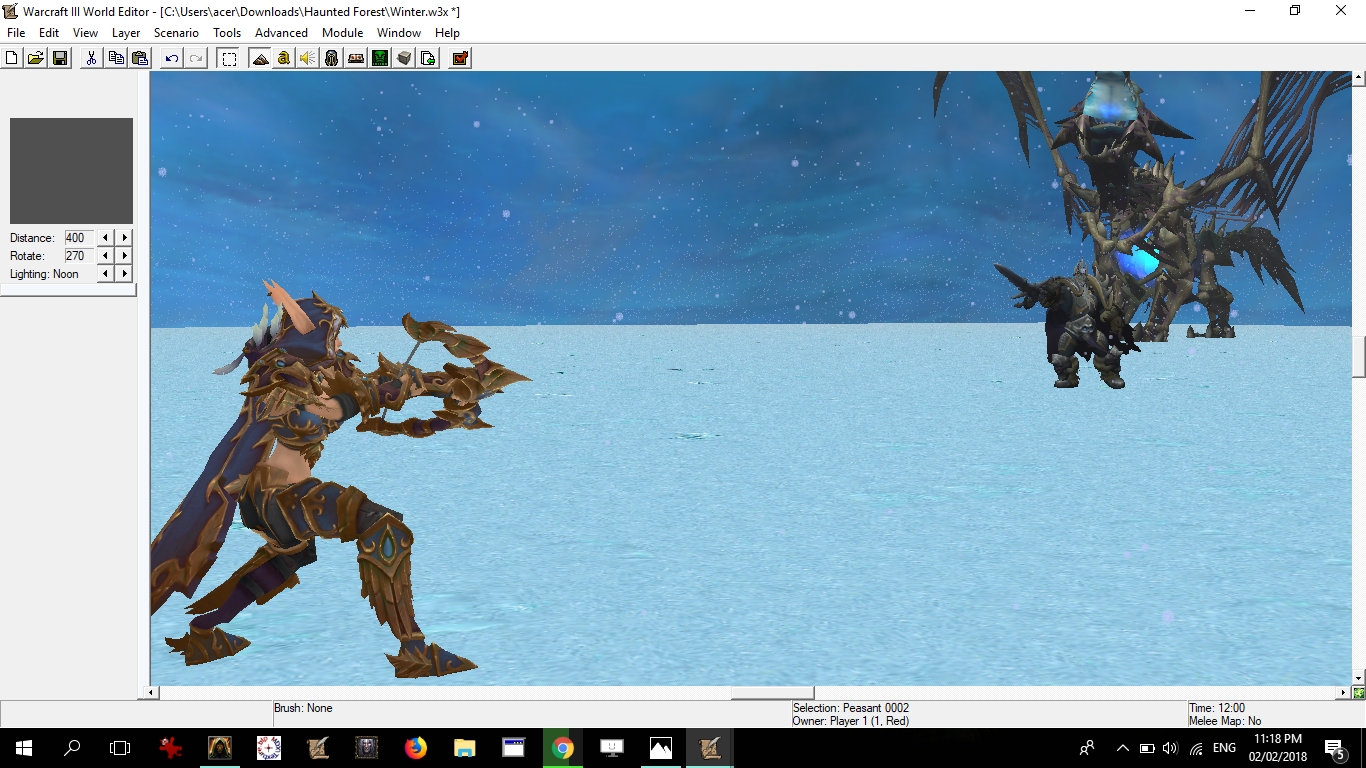Click the taskbar clock showing 11:18 PM
This screenshot has width=1366, height=768.
pyautogui.click(x=1277, y=748)
